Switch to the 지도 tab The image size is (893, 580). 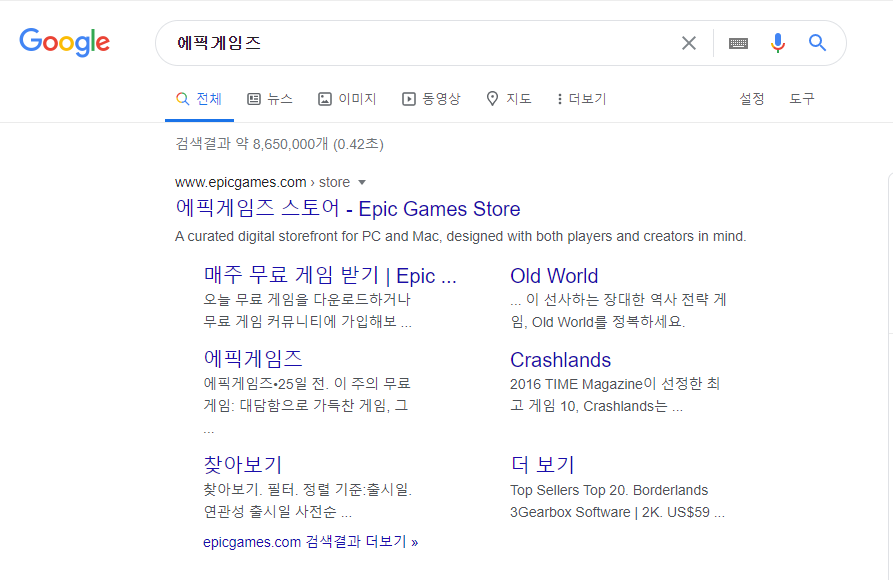[x=509, y=99]
